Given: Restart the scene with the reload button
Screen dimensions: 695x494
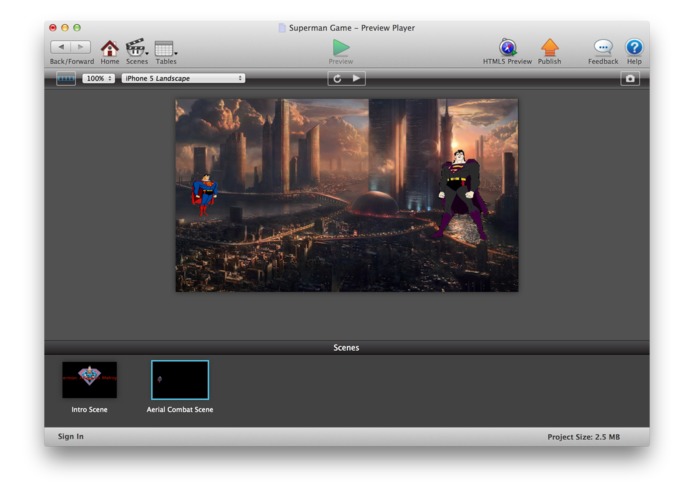Looking at the screenshot, I should coord(337,78).
